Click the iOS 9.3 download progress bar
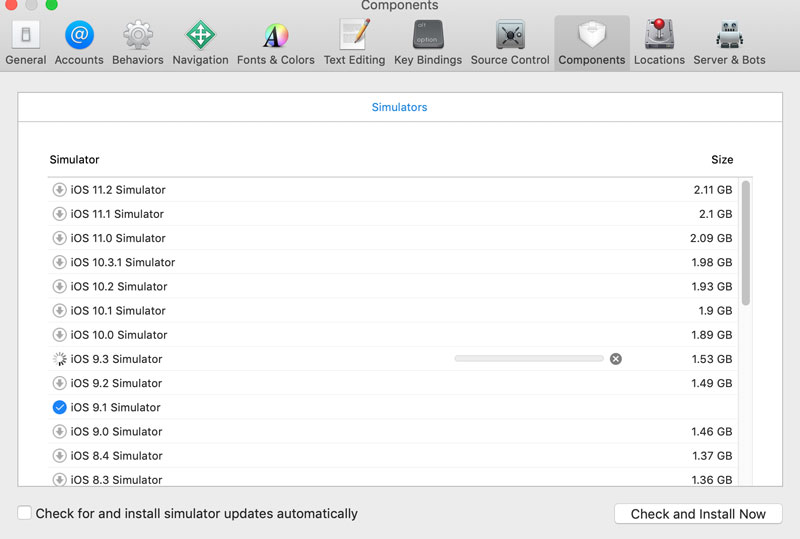 point(529,359)
